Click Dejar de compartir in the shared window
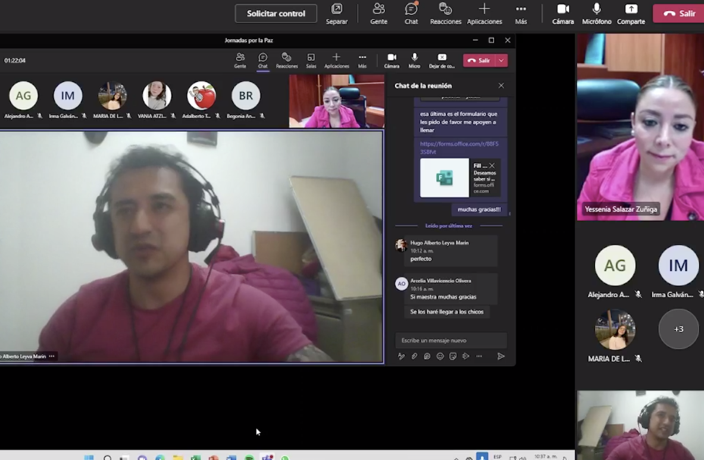The width and height of the screenshot is (704, 460). tap(442, 61)
